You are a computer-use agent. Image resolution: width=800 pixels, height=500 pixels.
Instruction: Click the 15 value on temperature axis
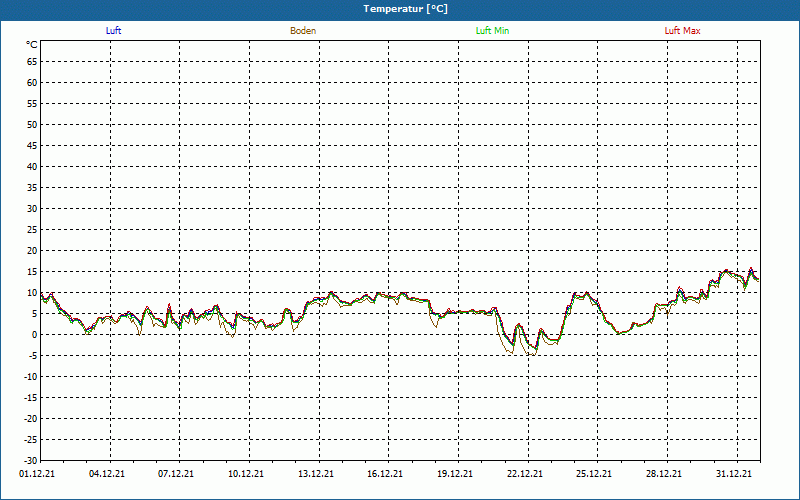coord(32,271)
